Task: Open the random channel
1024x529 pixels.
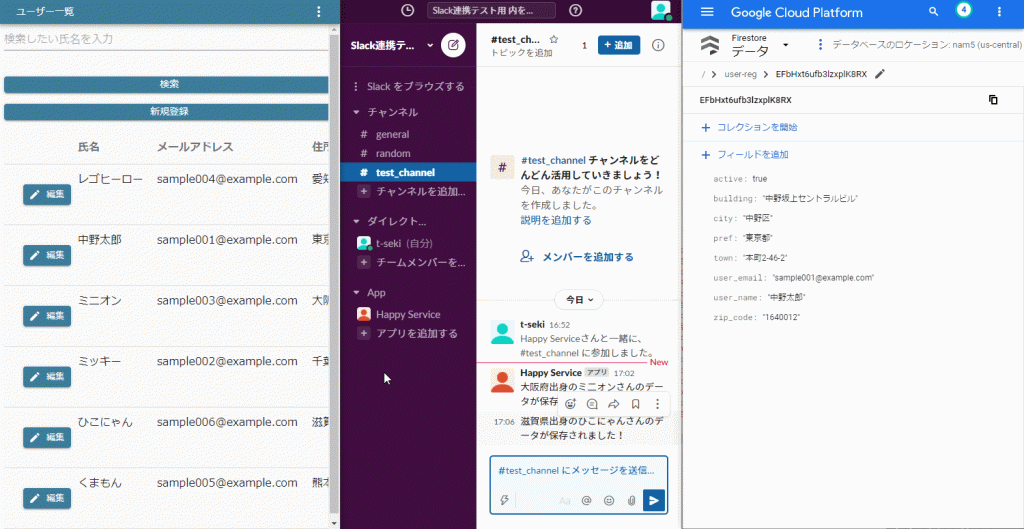Action: 392,153
